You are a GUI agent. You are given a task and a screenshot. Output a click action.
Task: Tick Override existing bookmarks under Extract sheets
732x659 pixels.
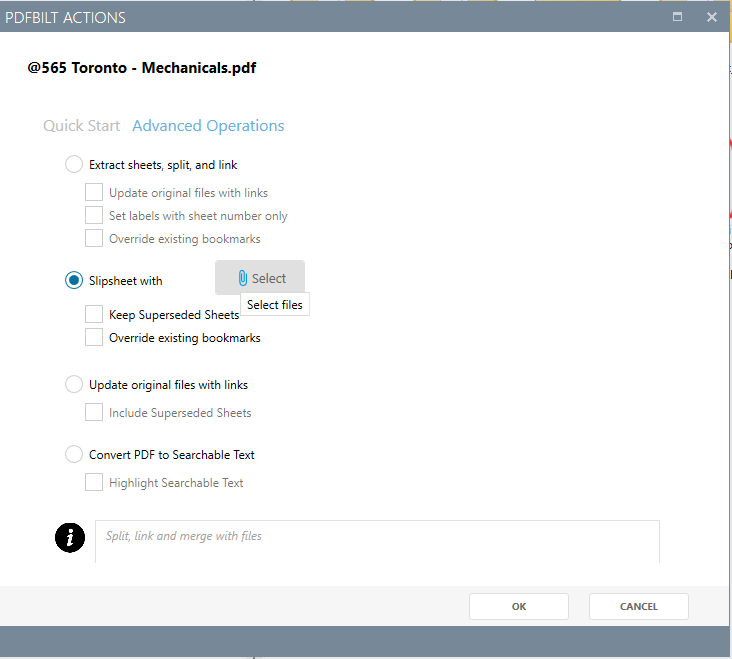pyautogui.click(x=94, y=238)
